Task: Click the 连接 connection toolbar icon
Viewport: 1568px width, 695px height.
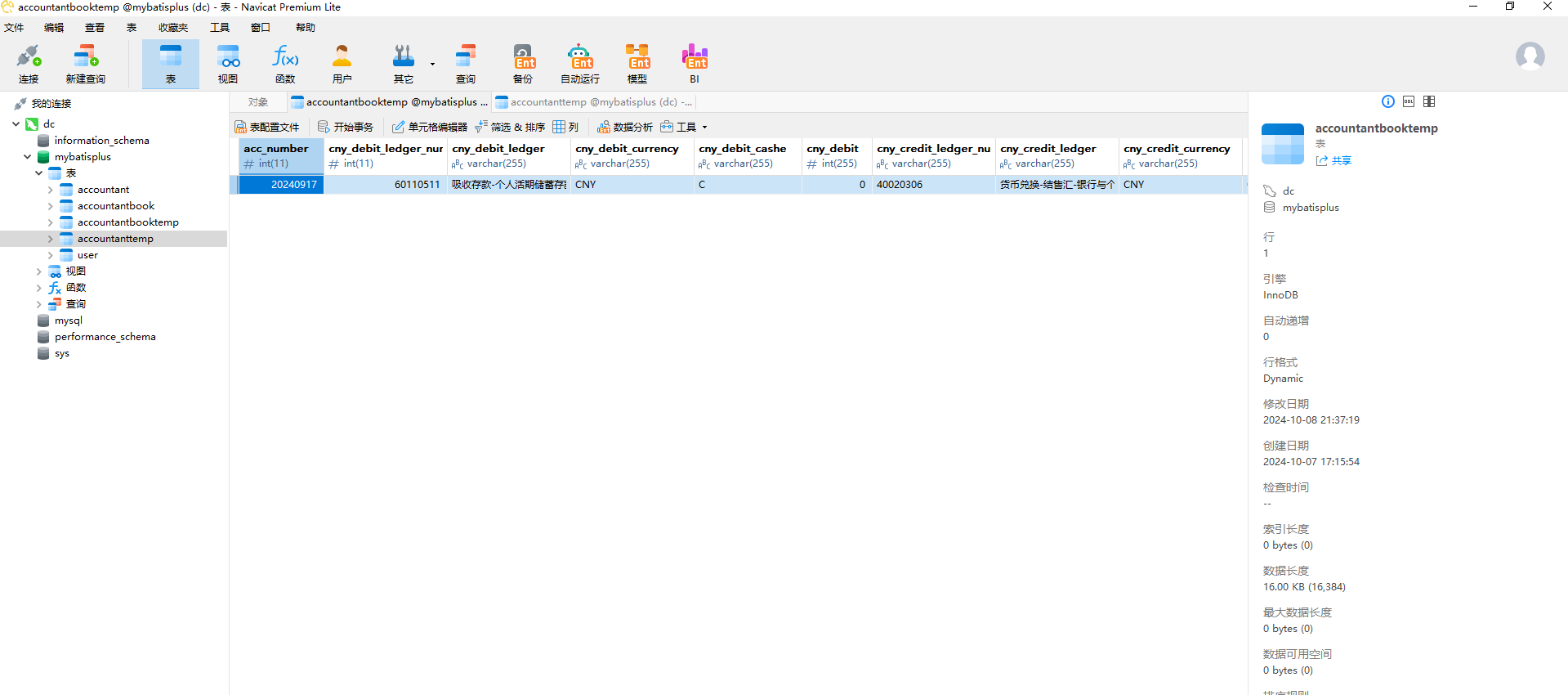Action: [x=29, y=64]
